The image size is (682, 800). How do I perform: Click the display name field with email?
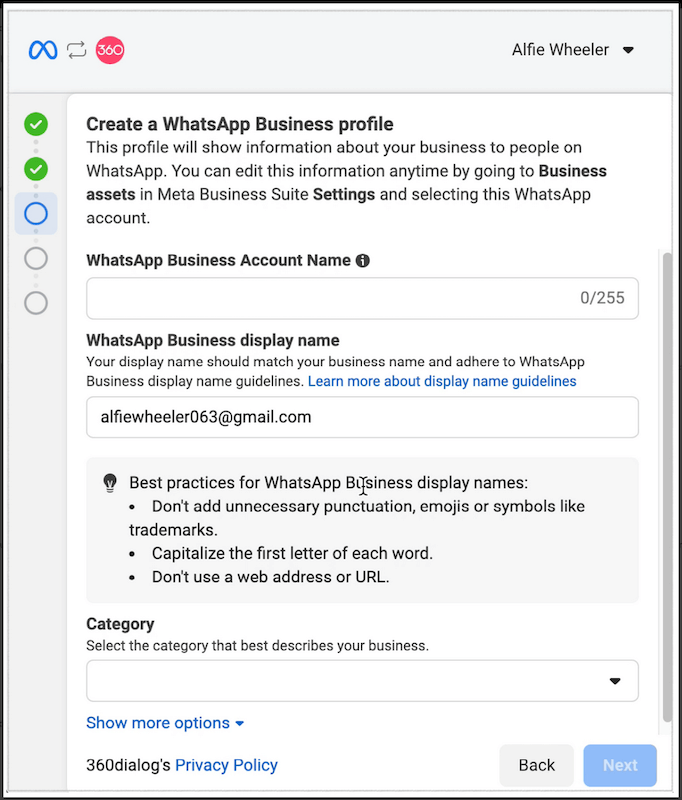tap(362, 417)
